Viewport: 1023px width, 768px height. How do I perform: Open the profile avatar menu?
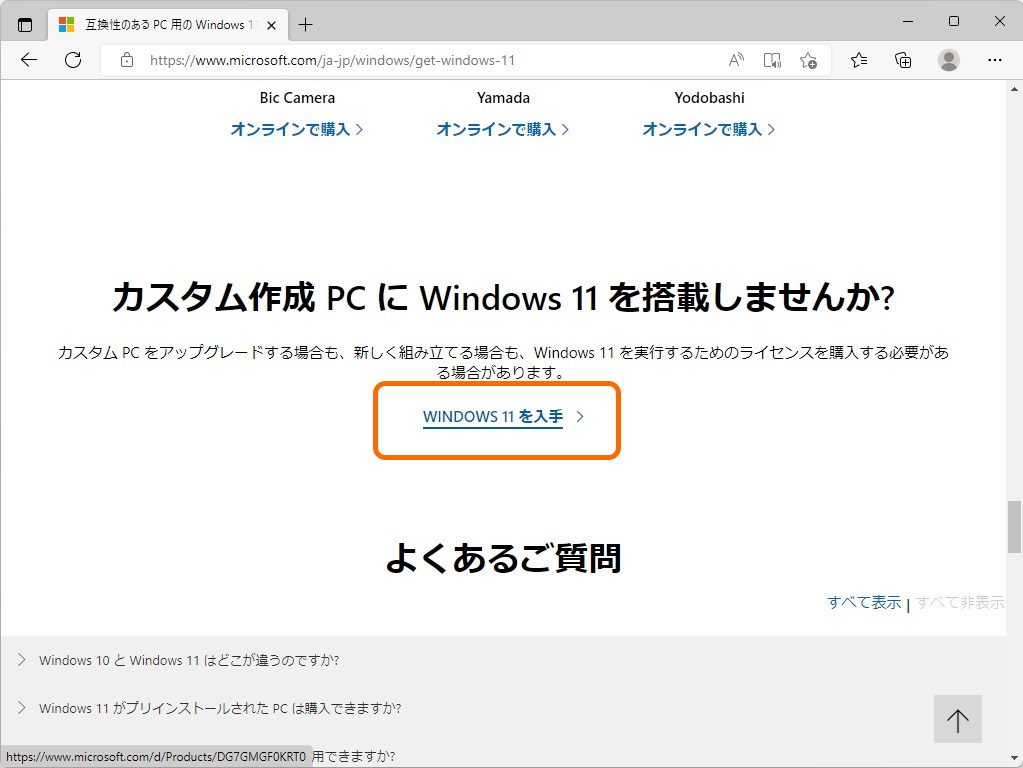948,60
